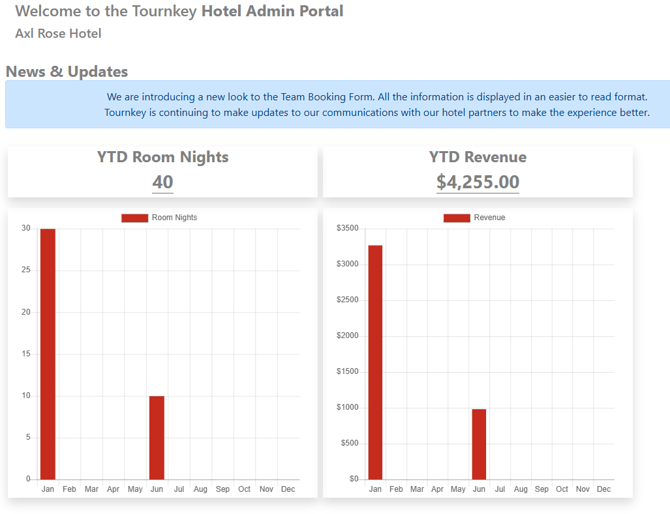
Task: Toggle the Revenue legend red swatch
Action: coord(456,218)
